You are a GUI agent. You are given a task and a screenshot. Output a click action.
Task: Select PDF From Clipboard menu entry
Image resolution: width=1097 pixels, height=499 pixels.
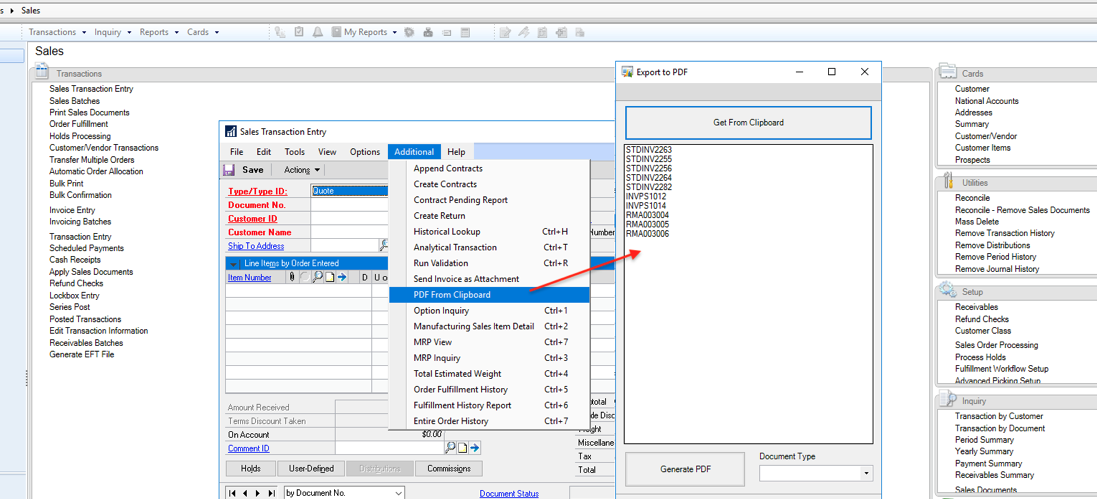click(x=489, y=295)
